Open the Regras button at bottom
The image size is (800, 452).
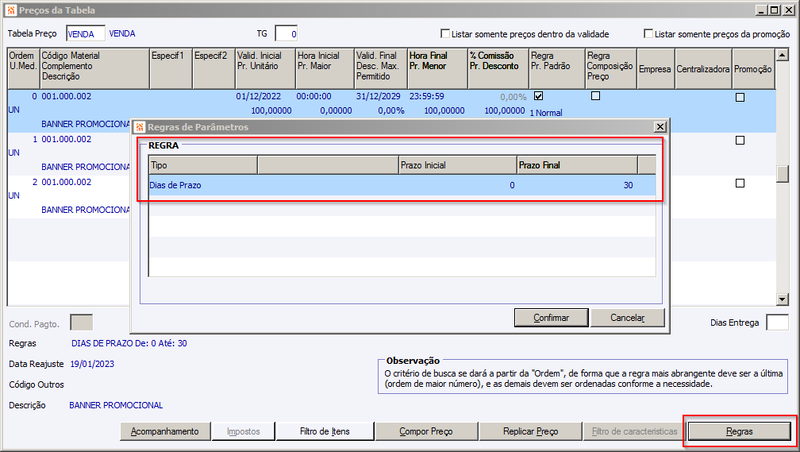[x=739, y=431]
